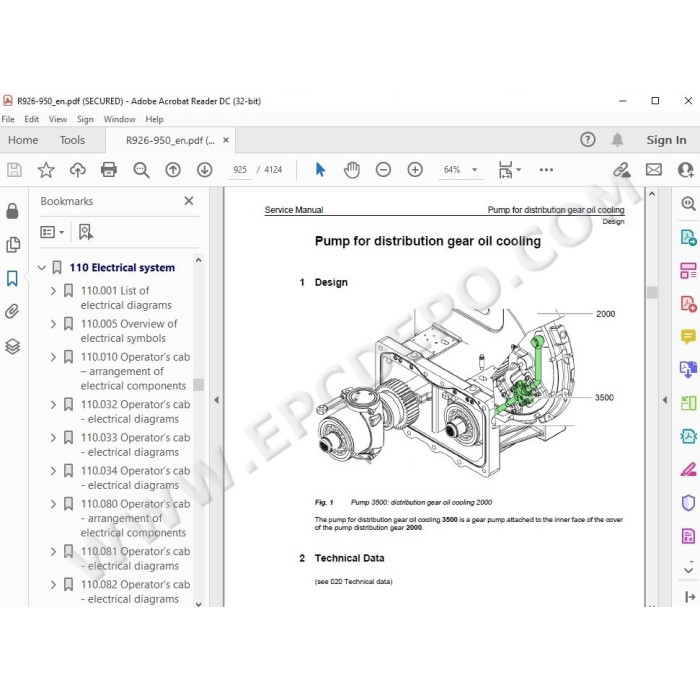
Task: Collapse the right tools pane arrow
Action: coord(665,400)
